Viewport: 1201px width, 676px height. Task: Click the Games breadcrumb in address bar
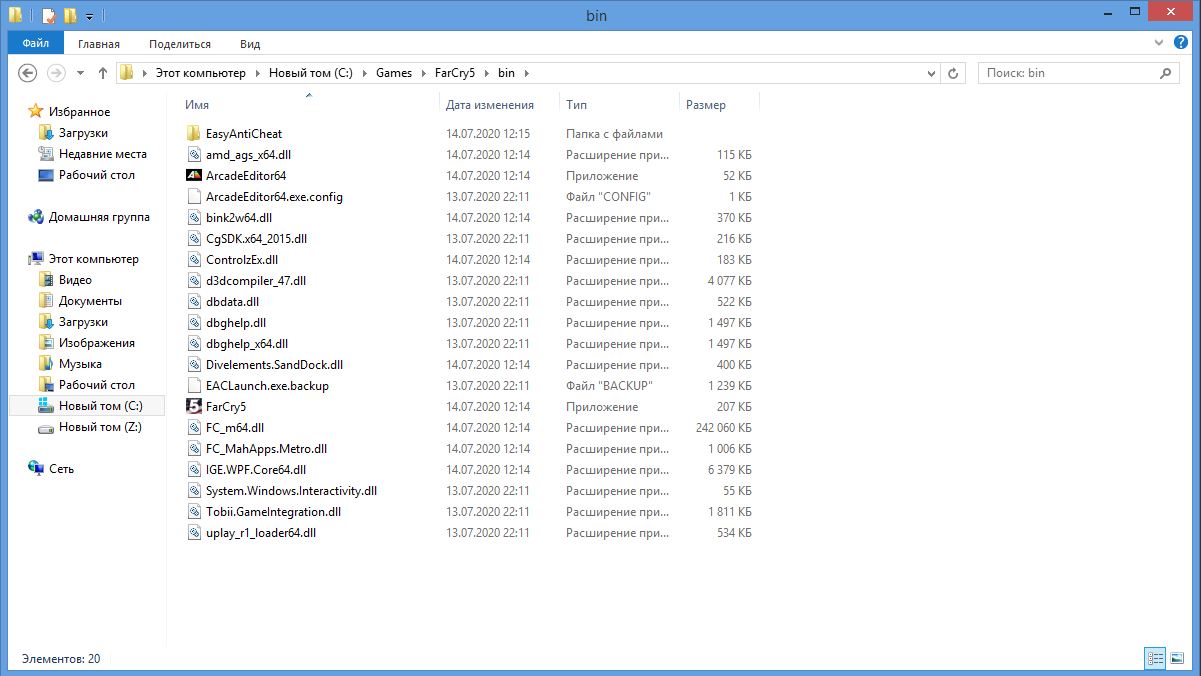(x=393, y=73)
